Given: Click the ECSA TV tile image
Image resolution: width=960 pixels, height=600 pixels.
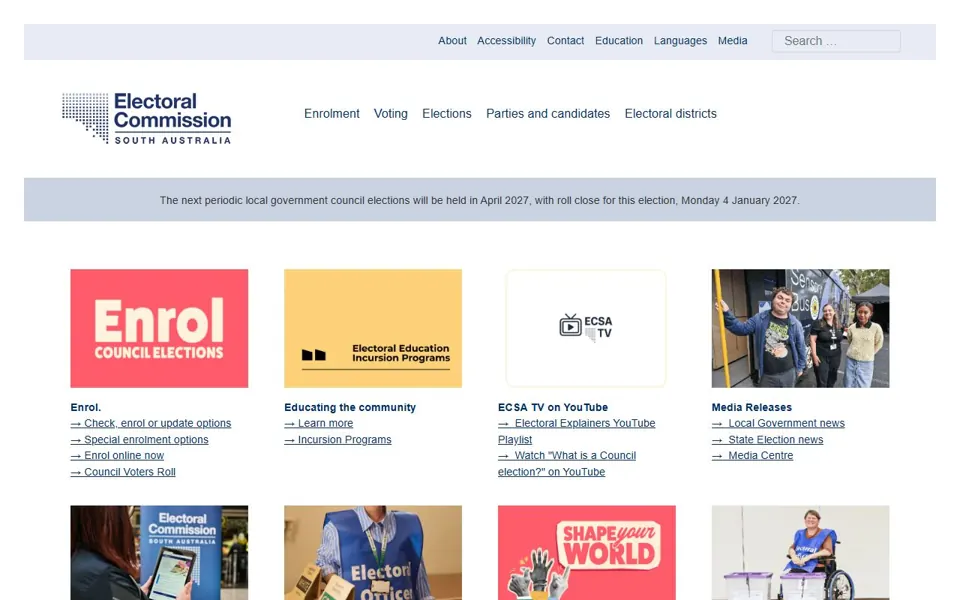Looking at the screenshot, I should point(586,328).
